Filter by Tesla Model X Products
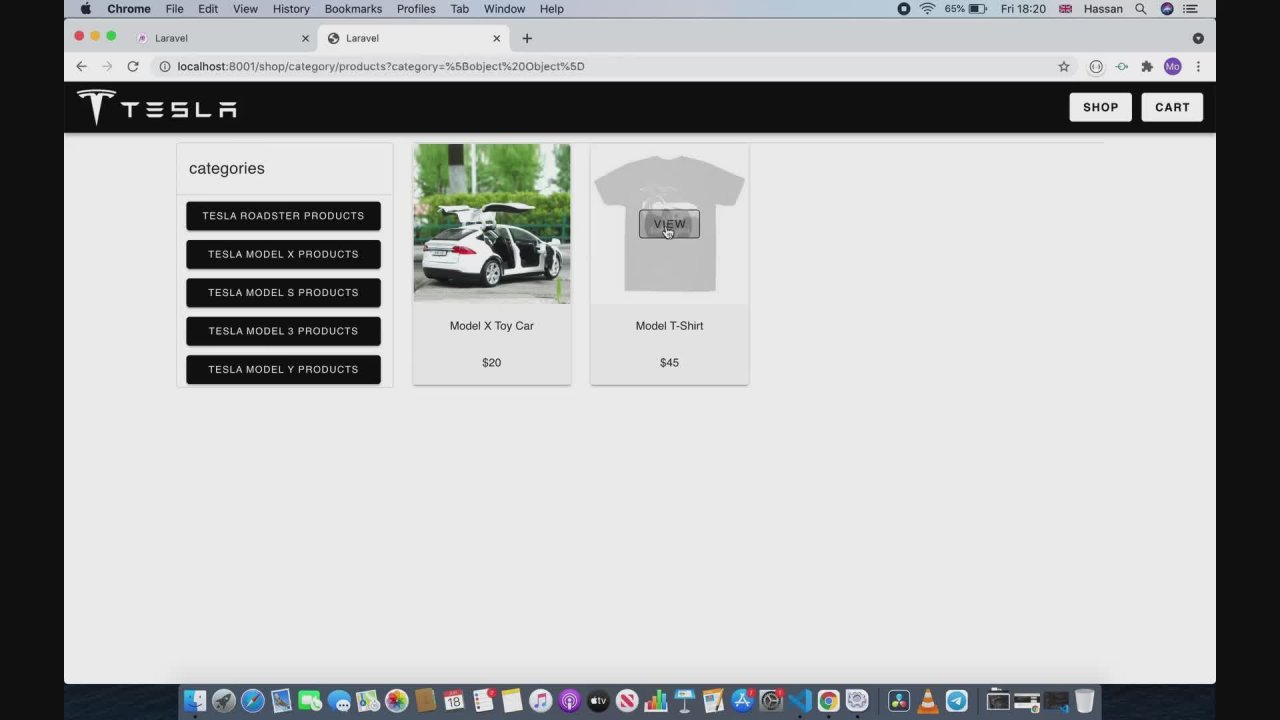This screenshot has height=720, width=1280. [x=283, y=254]
